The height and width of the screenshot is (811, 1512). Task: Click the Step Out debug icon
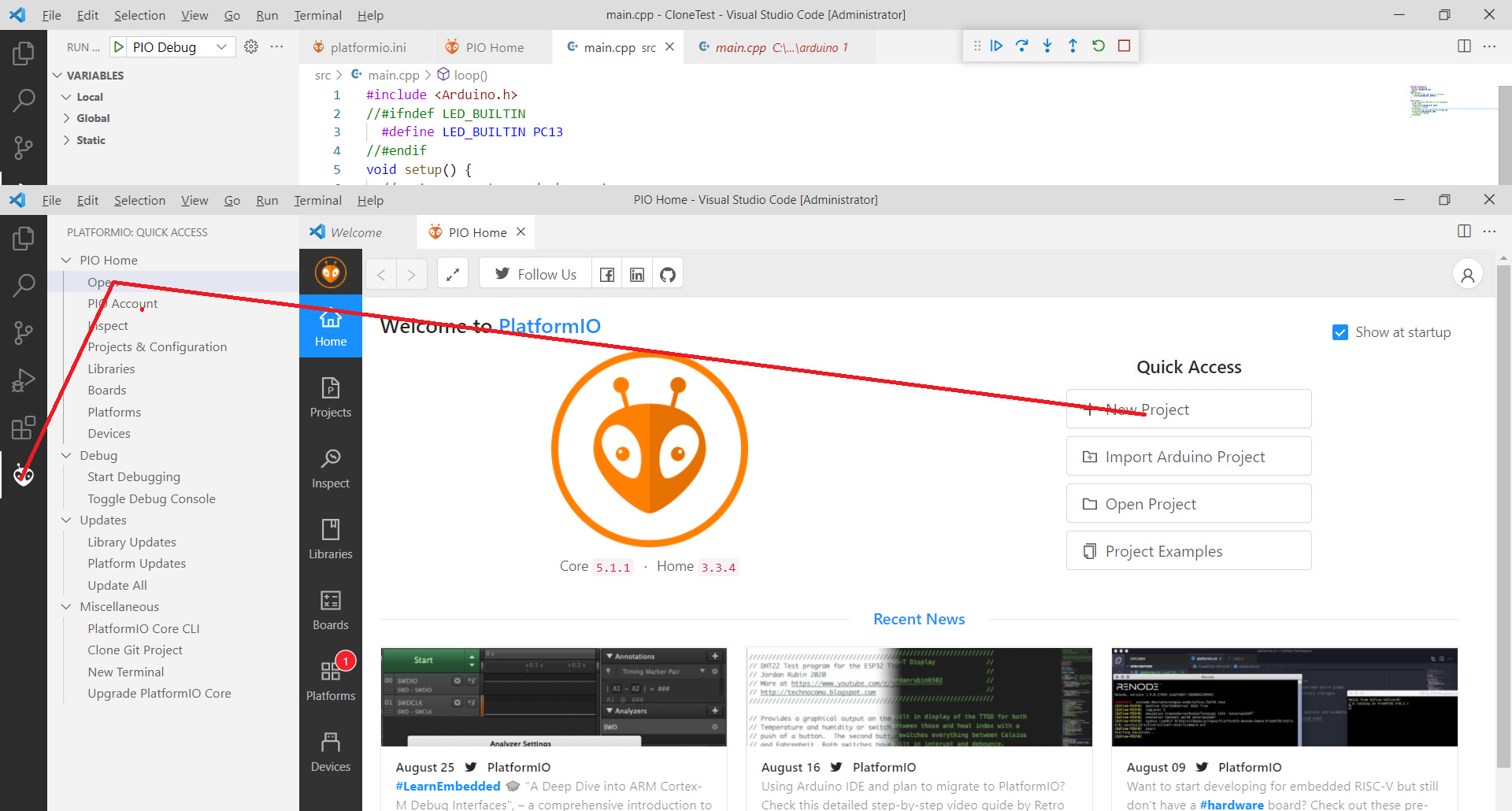click(1073, 46)
